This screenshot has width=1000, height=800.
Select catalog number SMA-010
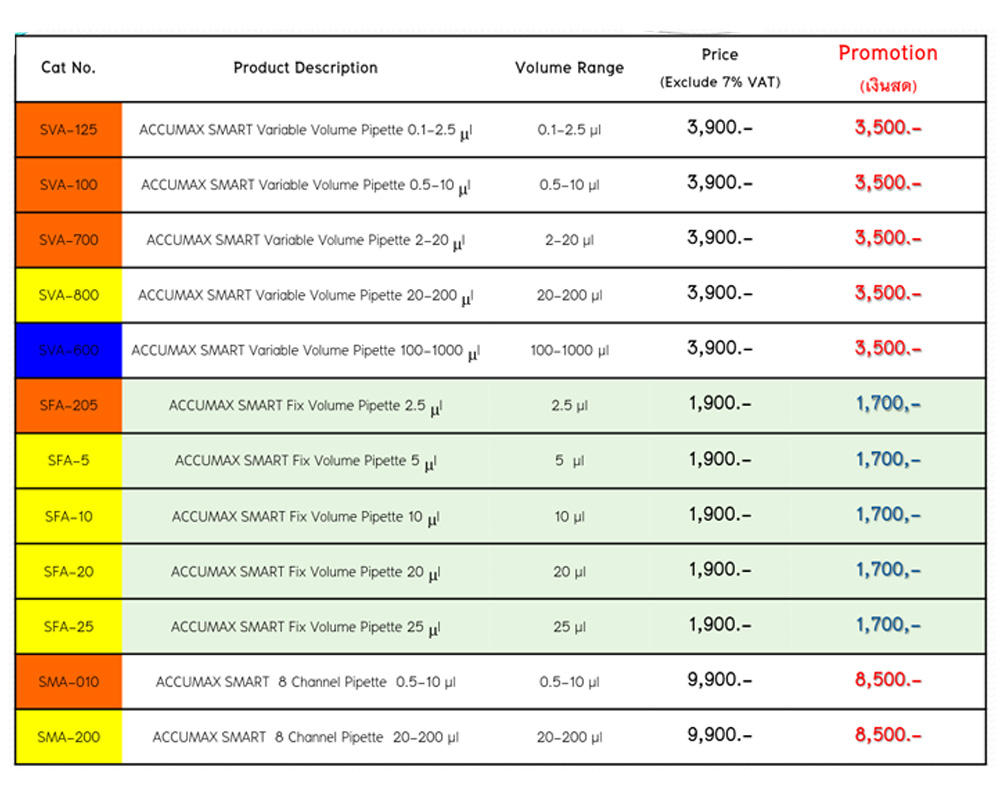69,682
